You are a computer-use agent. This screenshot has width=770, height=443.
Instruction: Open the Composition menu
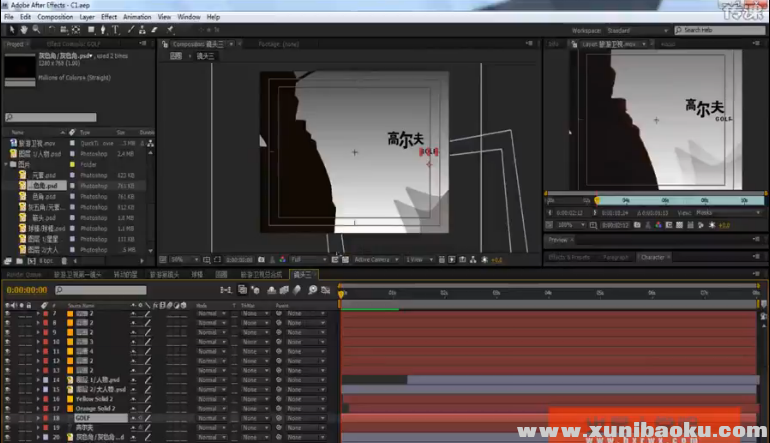tap(55, 17)
